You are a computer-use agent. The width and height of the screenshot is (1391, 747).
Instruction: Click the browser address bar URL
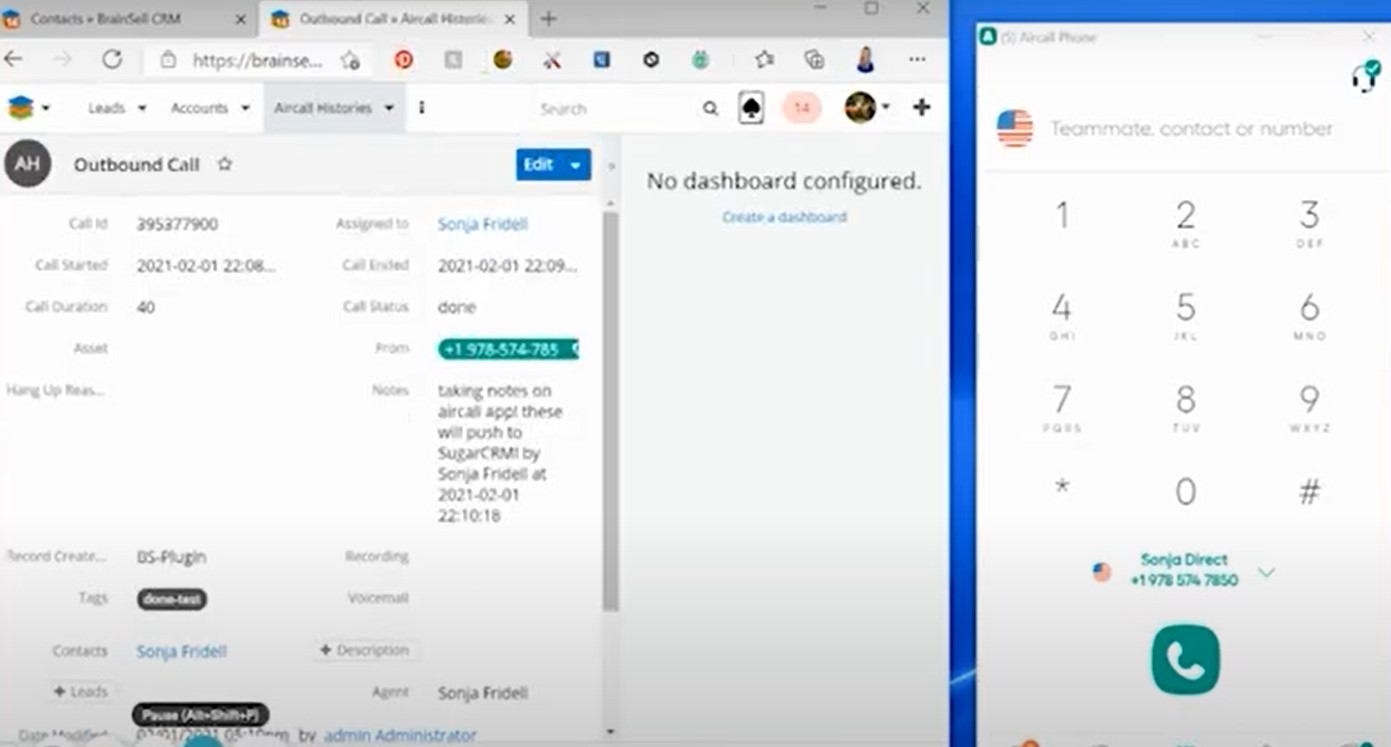pos(257,60)
